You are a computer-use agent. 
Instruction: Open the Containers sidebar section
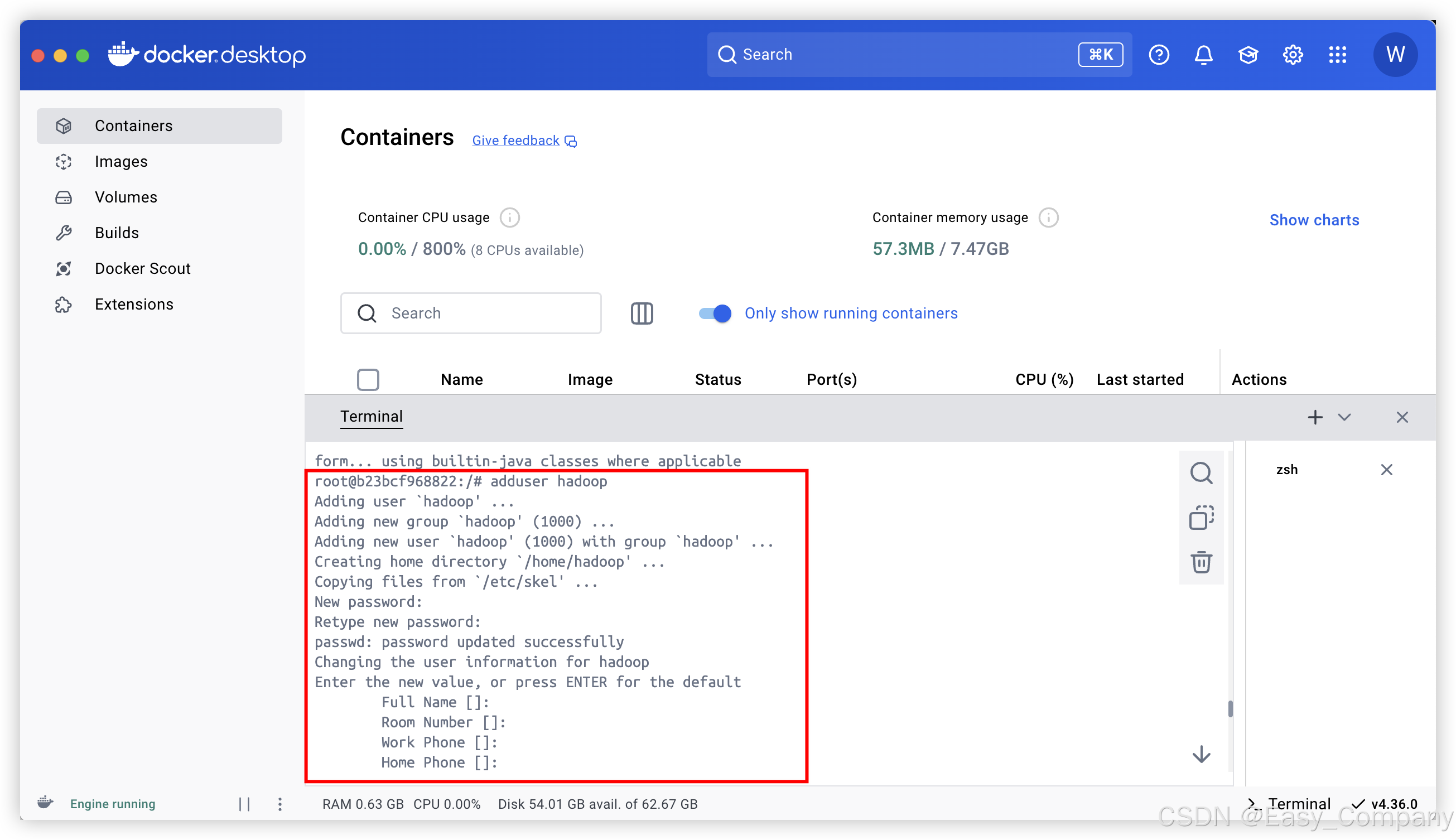click(x=159, y=125)
